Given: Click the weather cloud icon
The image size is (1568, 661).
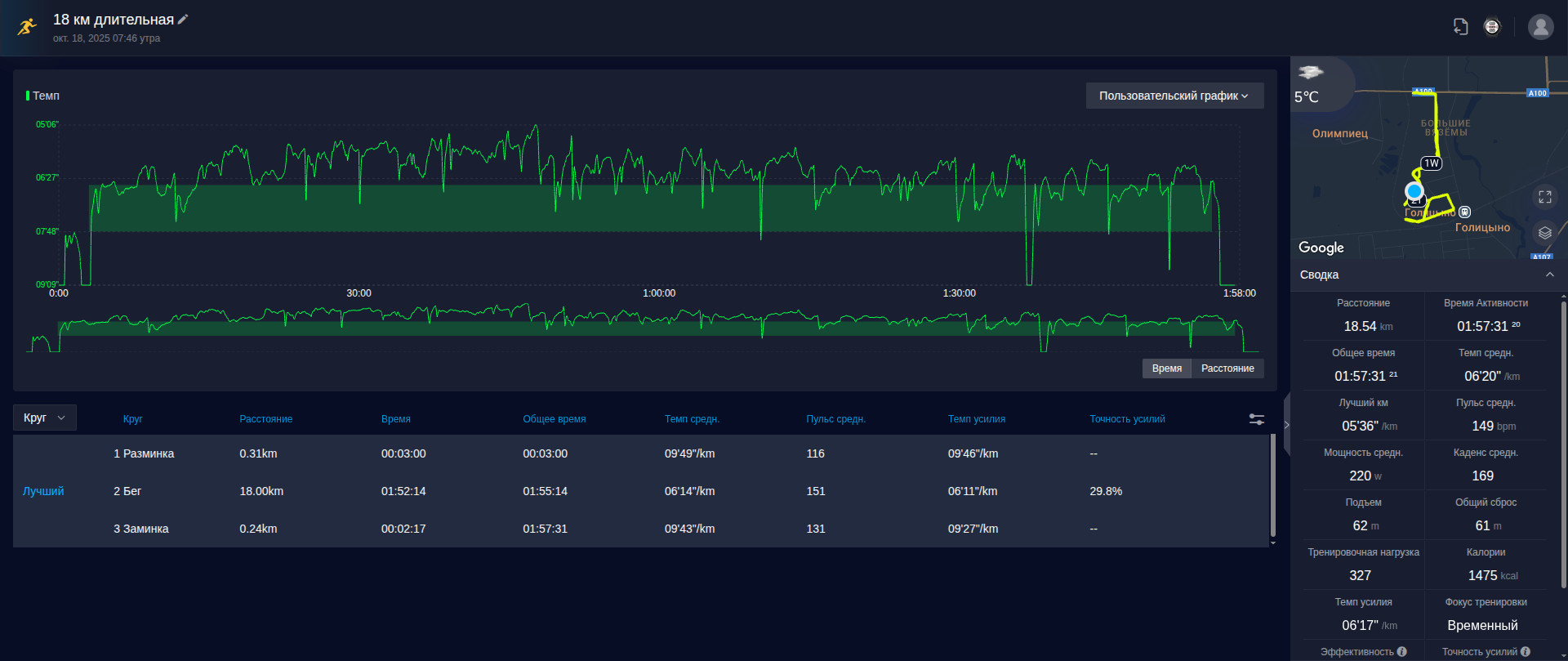Looking at the screenshot, I should 1310,73.
